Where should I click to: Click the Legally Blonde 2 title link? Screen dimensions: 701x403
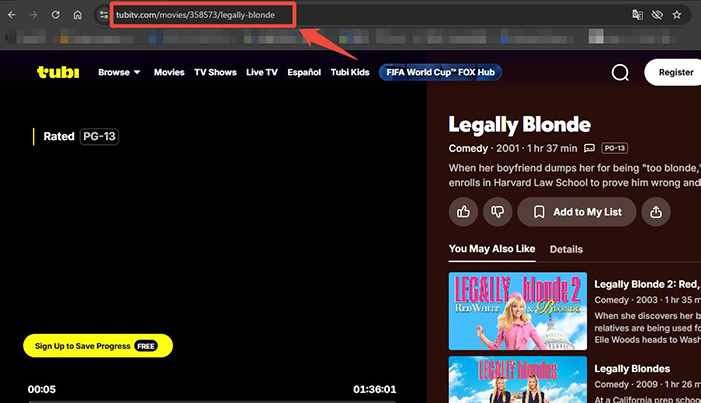tap(647, 284)
